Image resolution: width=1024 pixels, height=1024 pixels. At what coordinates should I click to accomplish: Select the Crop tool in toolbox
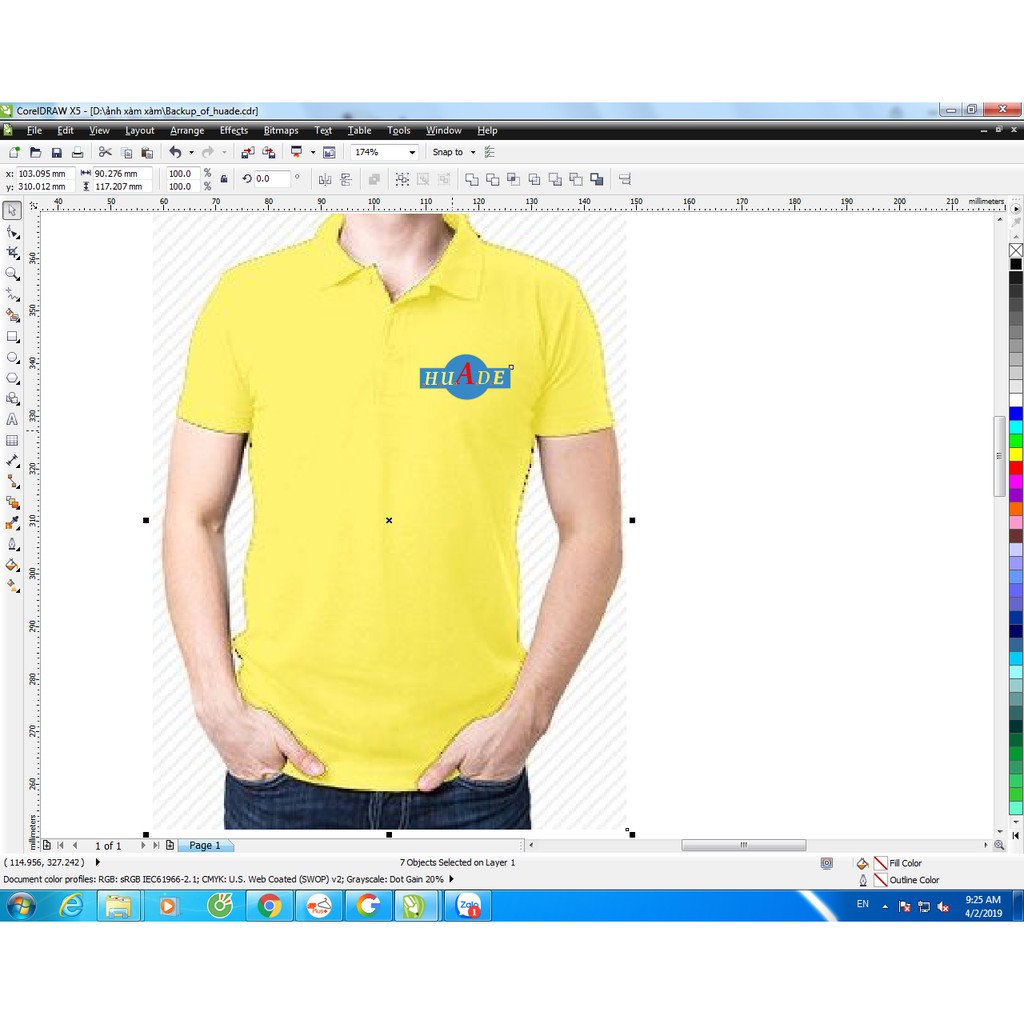(13, 252)
